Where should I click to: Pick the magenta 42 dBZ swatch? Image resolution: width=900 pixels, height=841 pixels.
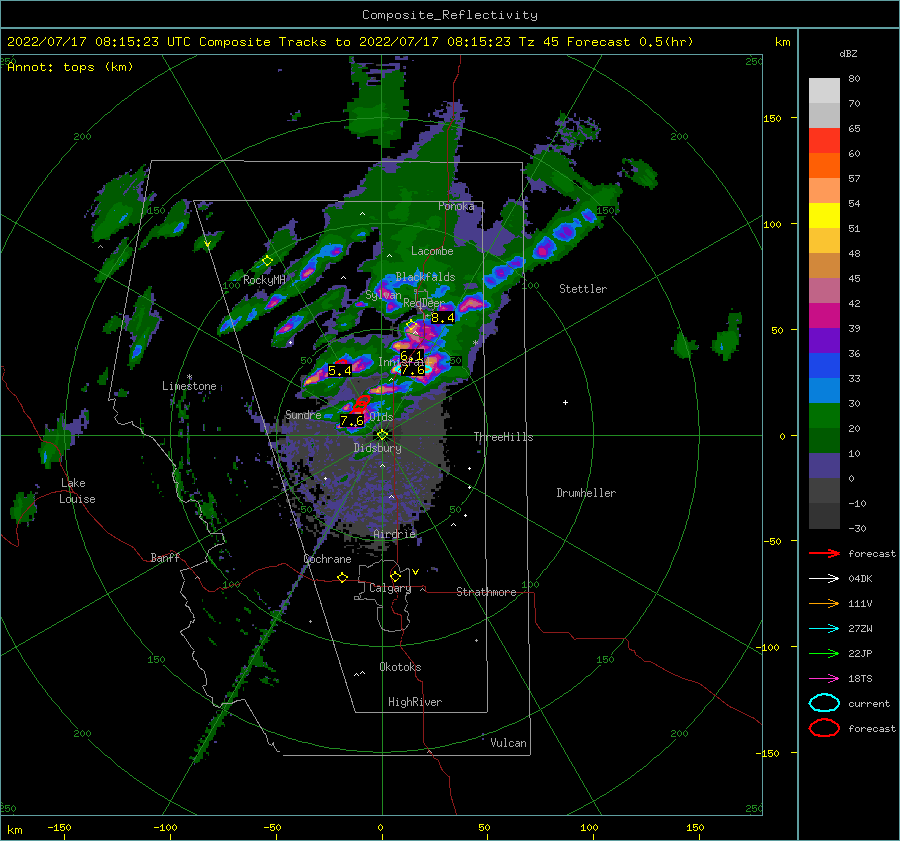[824, 315]
